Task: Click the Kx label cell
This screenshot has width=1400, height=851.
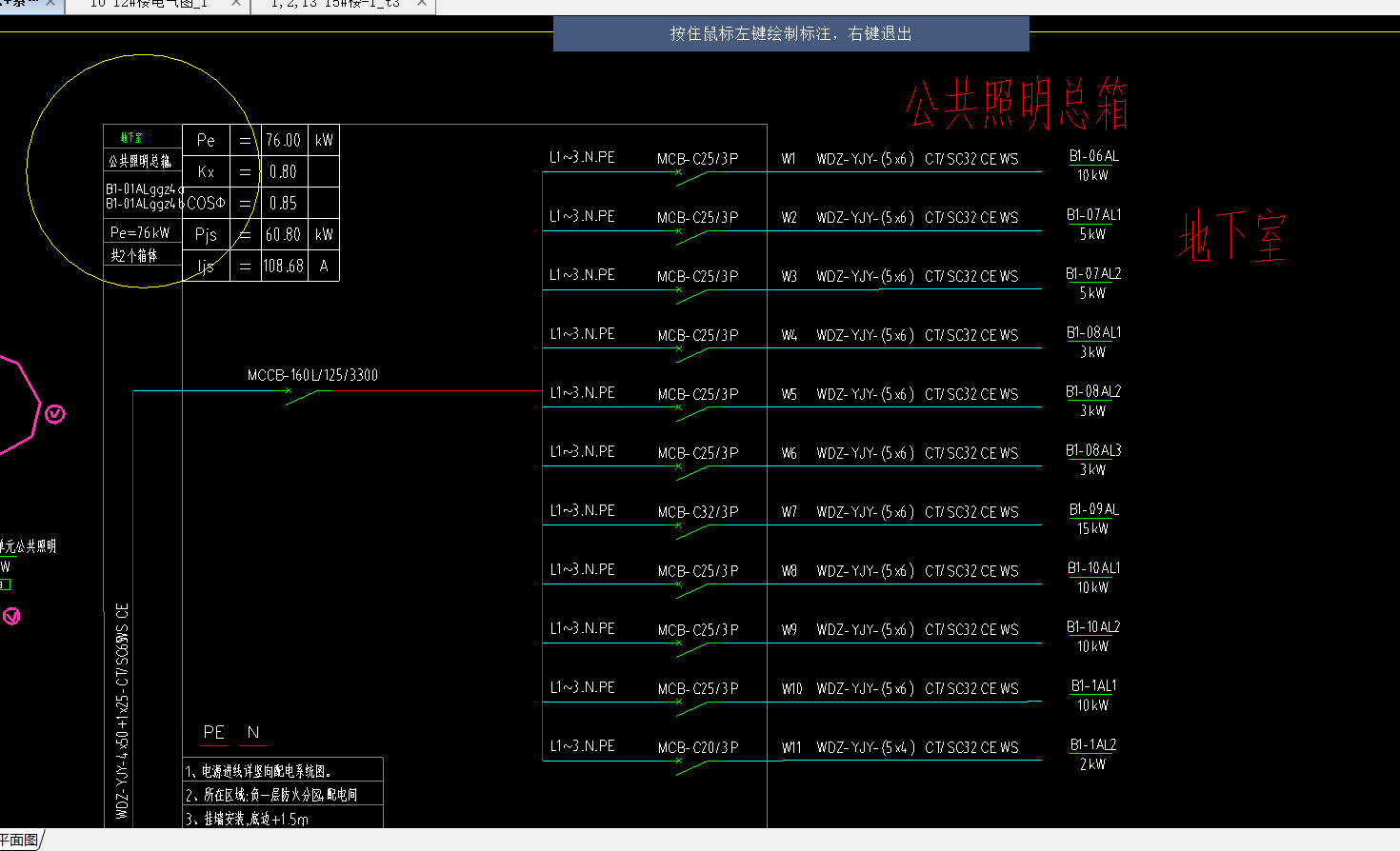Action: pyautogui.click(x=206, y=172)
